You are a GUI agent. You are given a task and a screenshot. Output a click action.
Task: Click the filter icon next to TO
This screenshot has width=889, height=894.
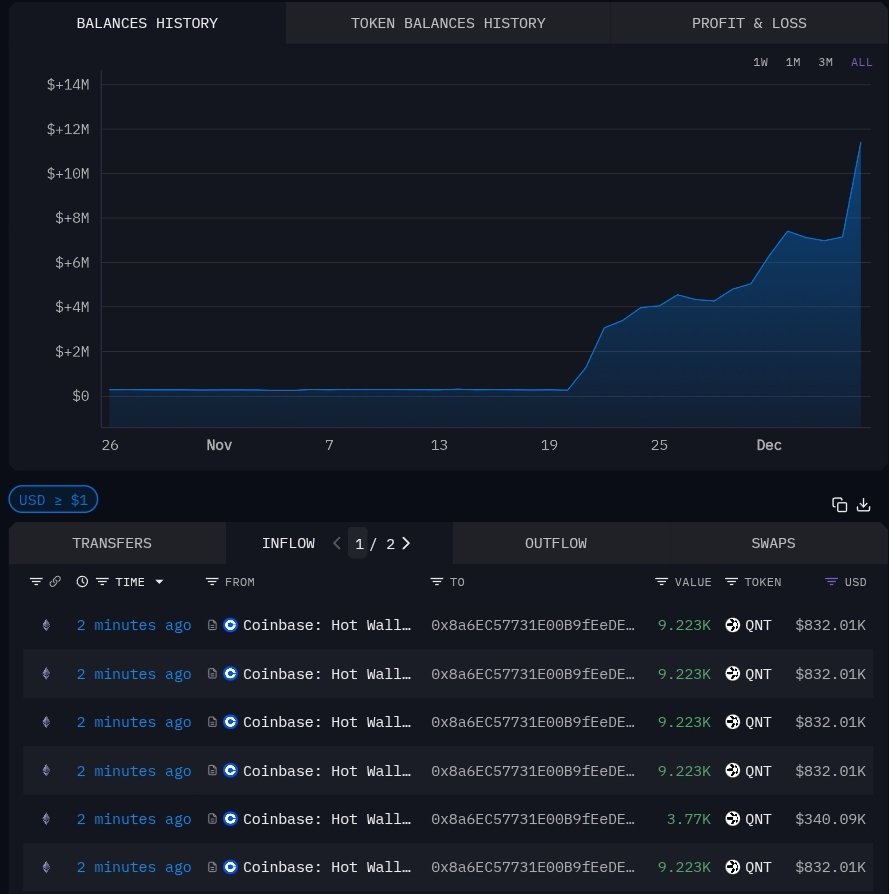[437, 582]
